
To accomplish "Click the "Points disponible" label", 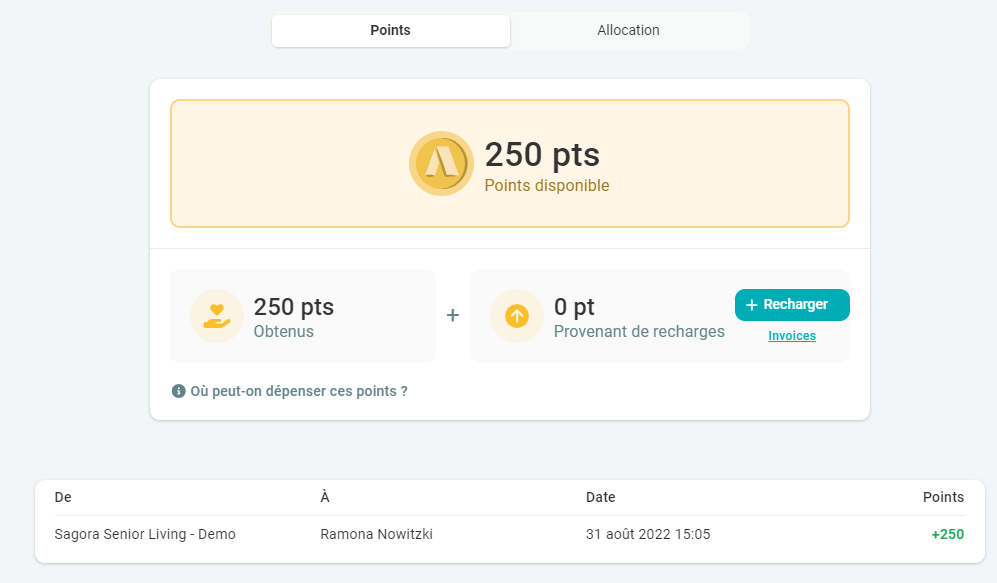I will 546,185.
